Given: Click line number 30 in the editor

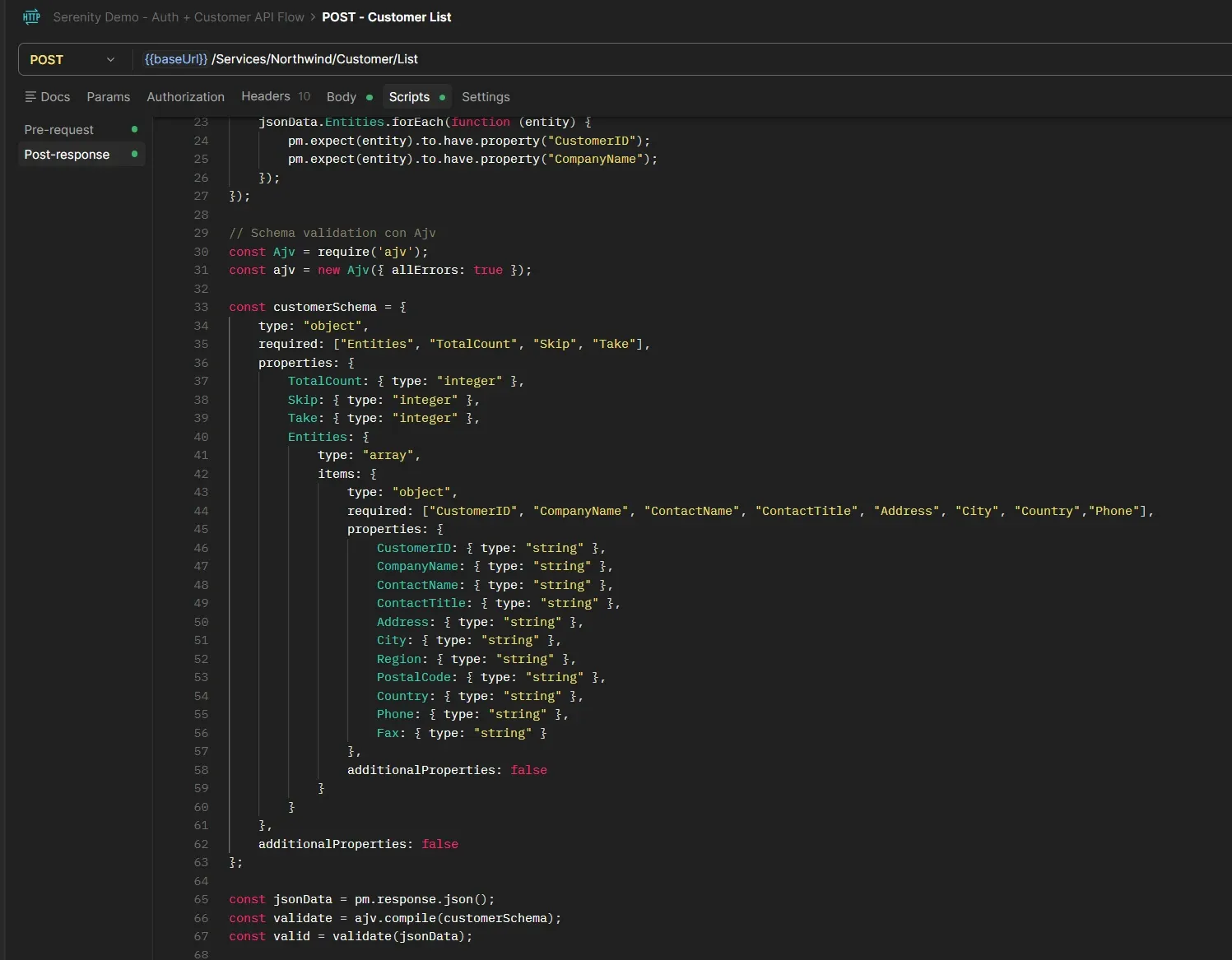Looking at the screenshot, I should click(x=201, y=252).
